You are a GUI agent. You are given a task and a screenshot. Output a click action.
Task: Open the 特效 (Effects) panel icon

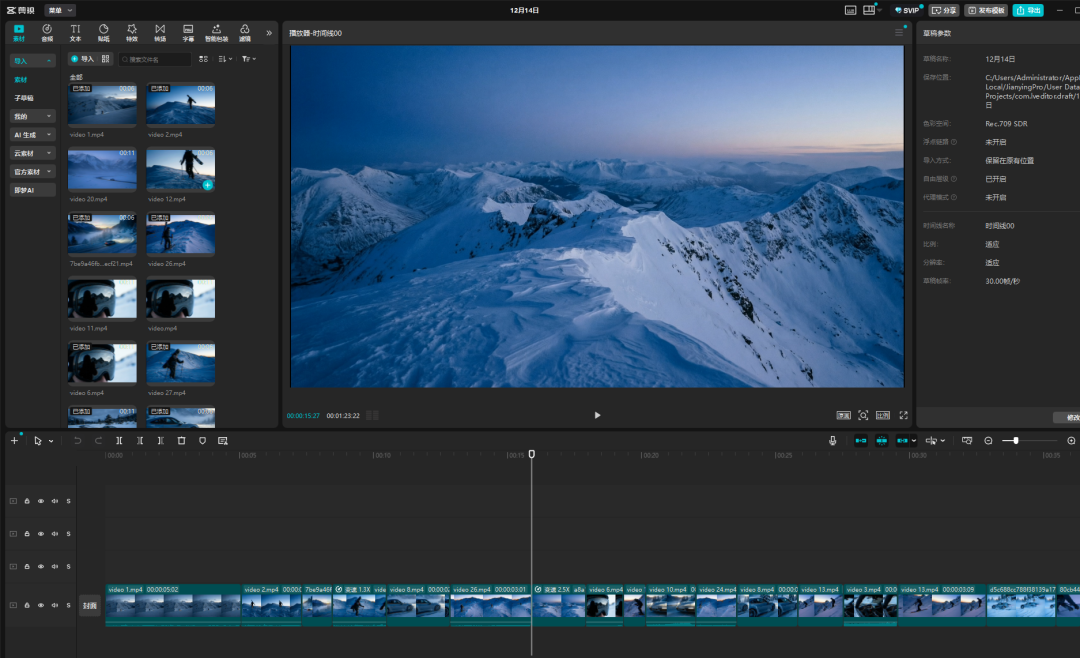[x=132, y=32]
